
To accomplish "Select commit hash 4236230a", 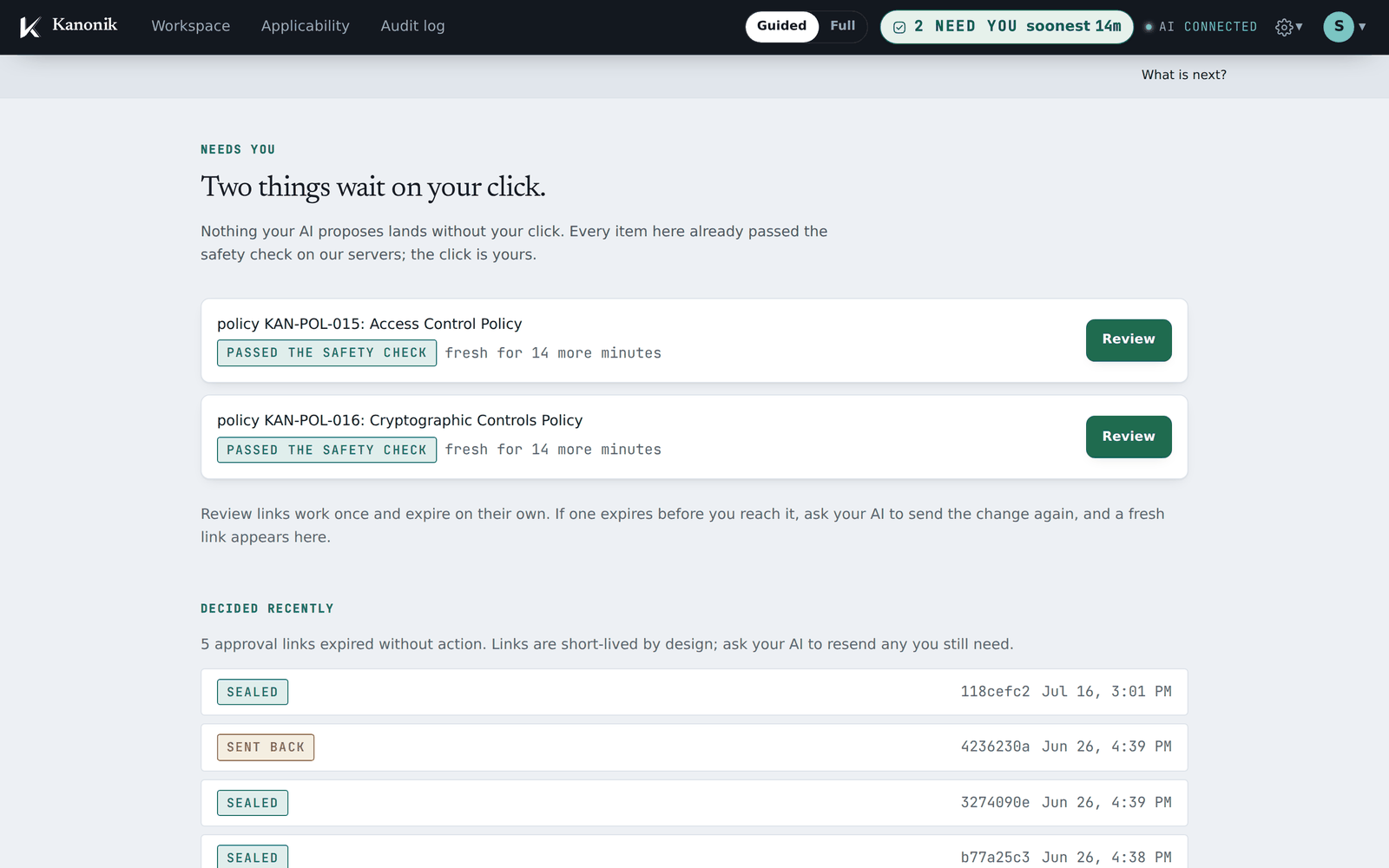I will tap(995, 746).
